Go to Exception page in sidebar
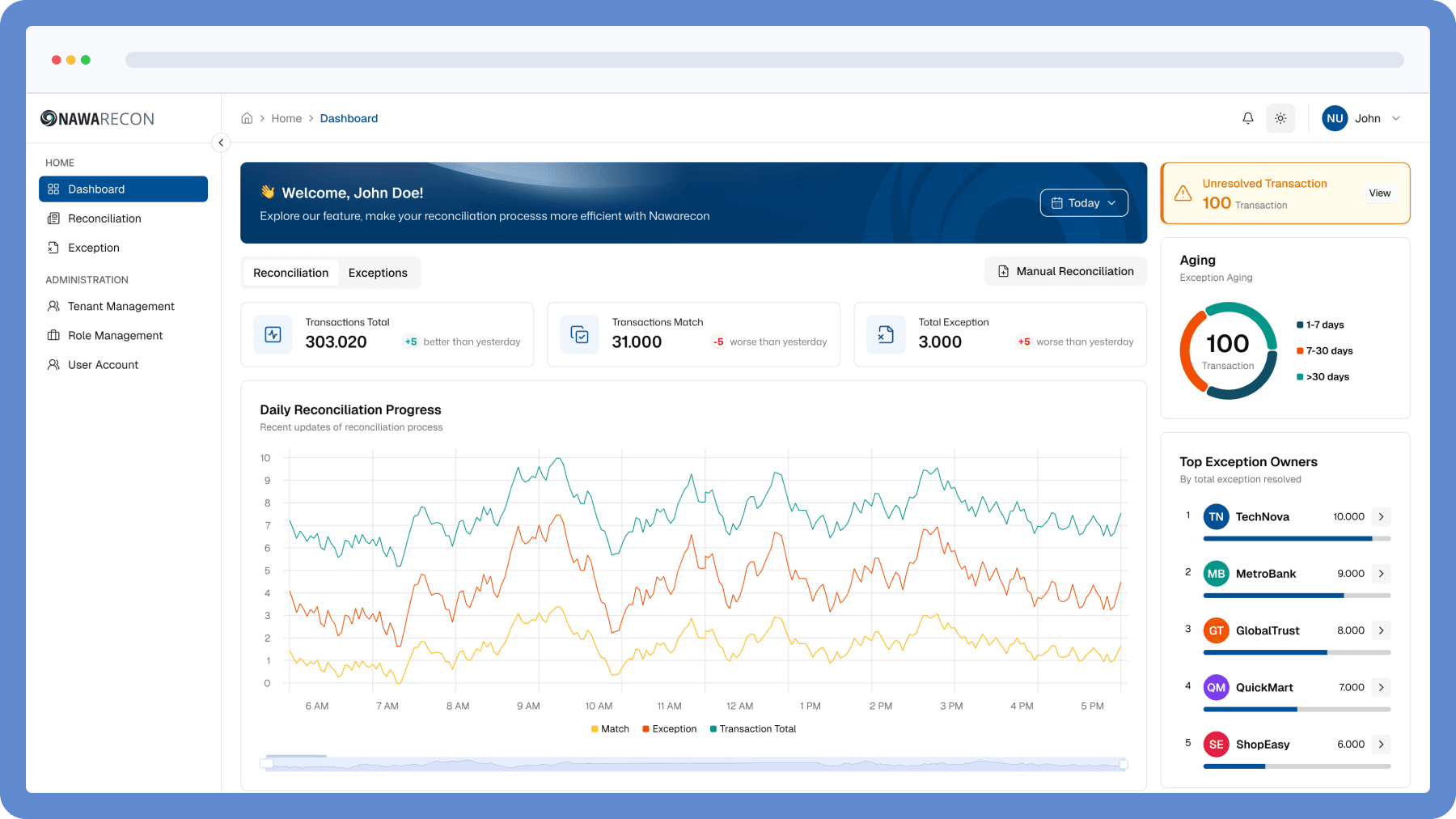The height and width of the screenshot is (819, 1456). click(123, 248)
